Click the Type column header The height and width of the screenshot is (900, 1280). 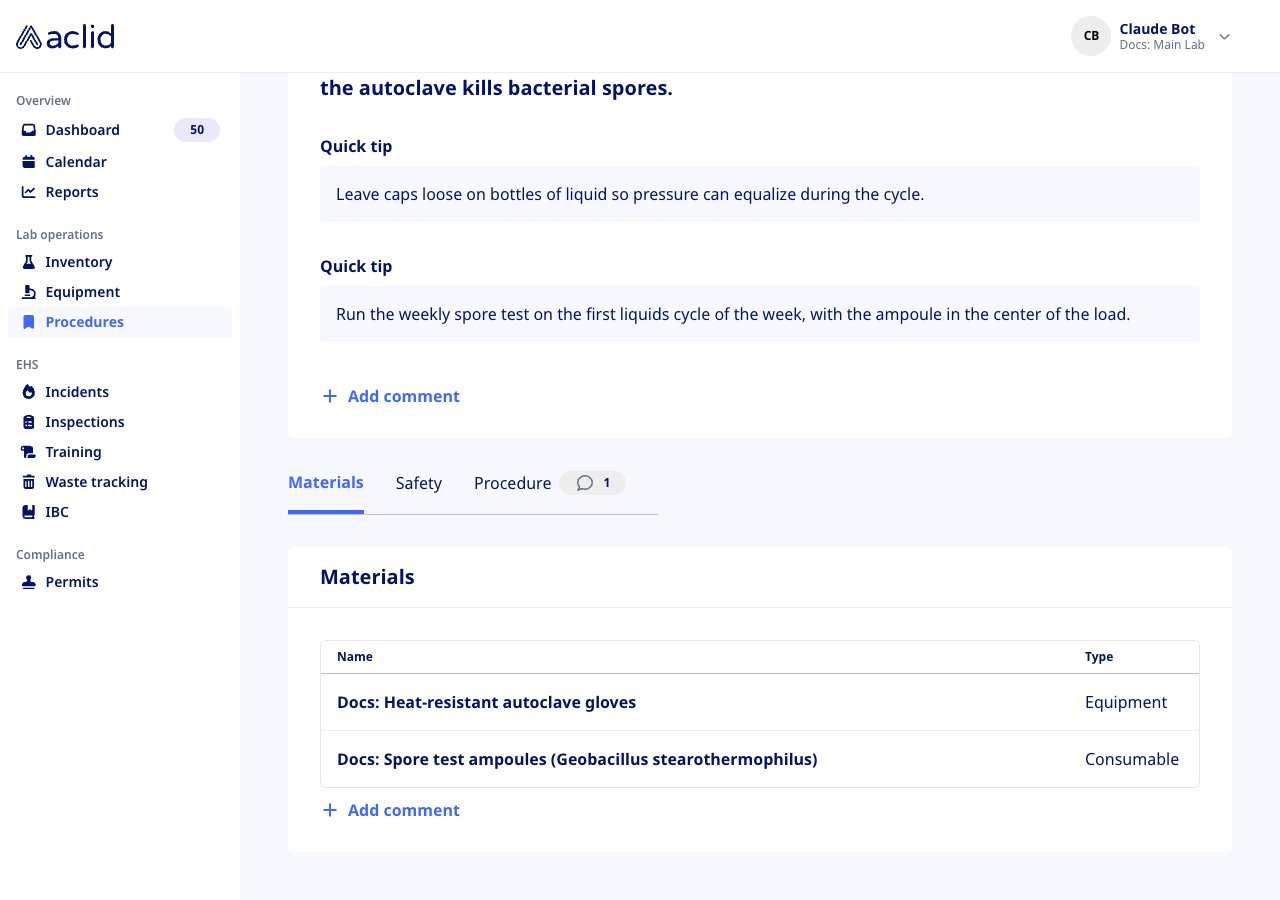1099,657
